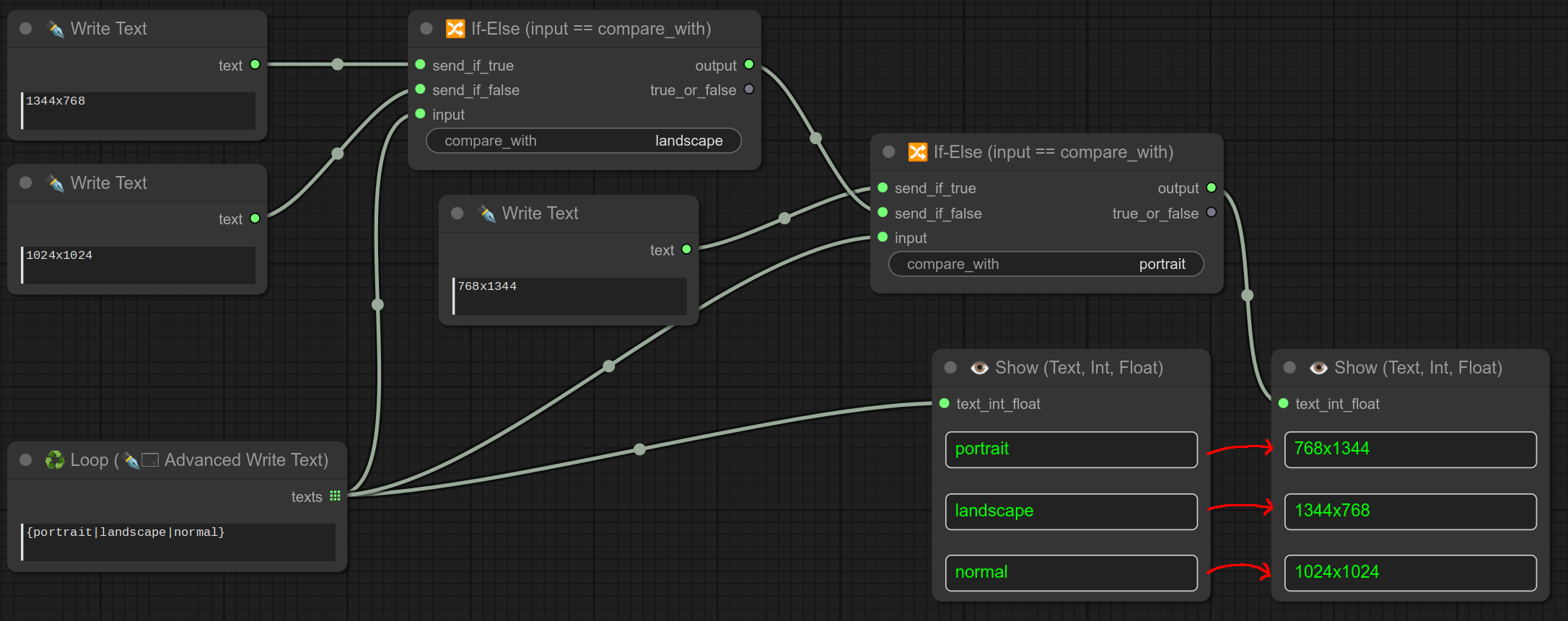Click the send_if_false input port on landscape If-Else

[421, 89]
